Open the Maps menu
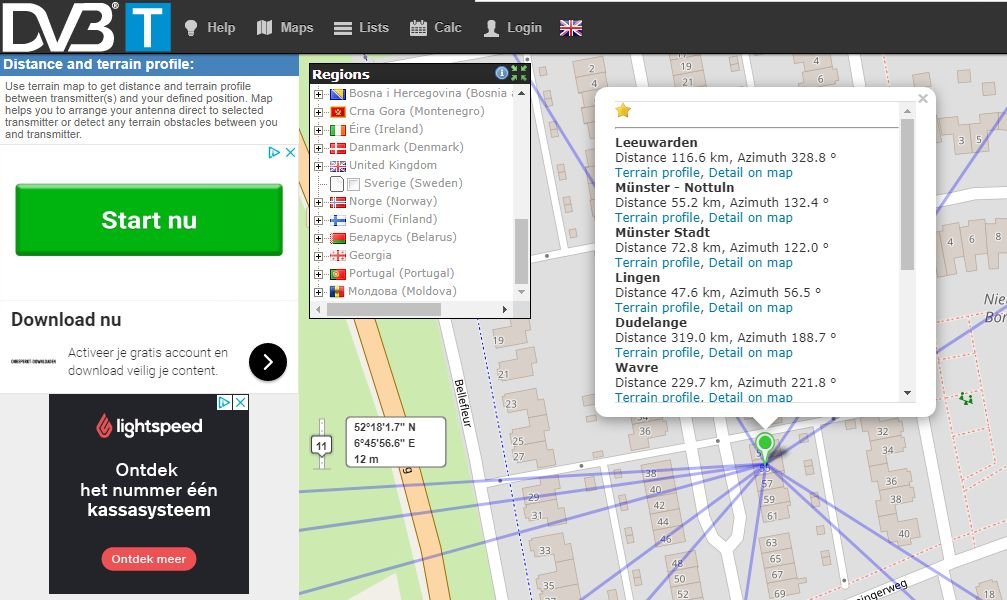 (285, 28)
